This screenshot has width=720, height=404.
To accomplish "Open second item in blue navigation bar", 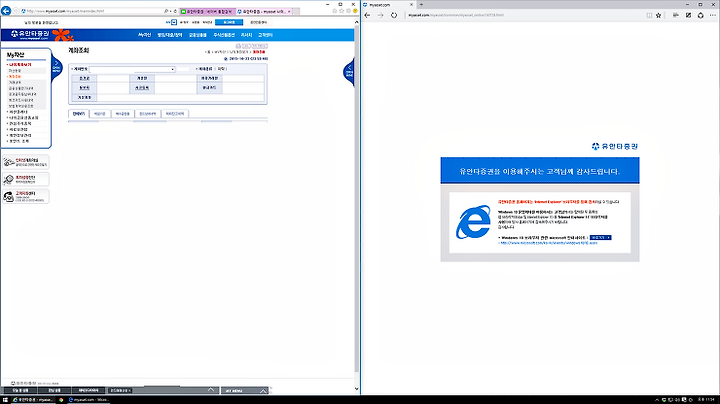I will pyautogui.click(x=170, y=35).
